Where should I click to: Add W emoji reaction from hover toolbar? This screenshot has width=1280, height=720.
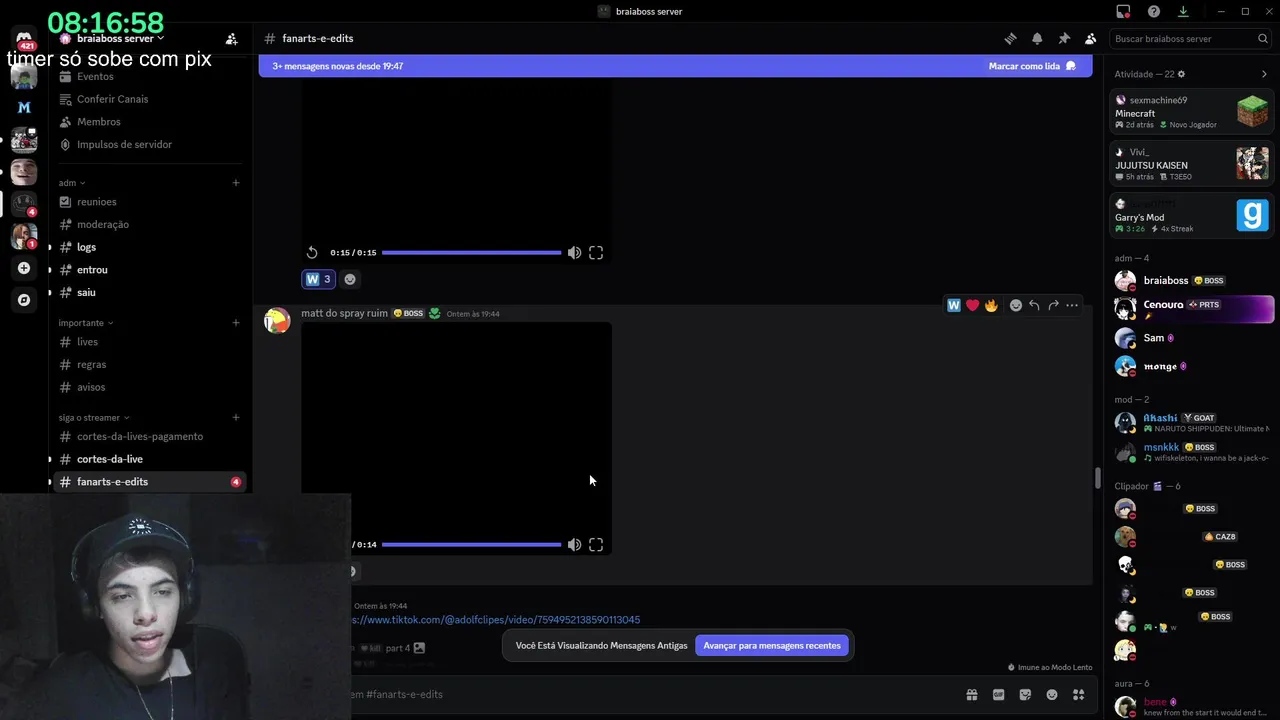[954, 305]
